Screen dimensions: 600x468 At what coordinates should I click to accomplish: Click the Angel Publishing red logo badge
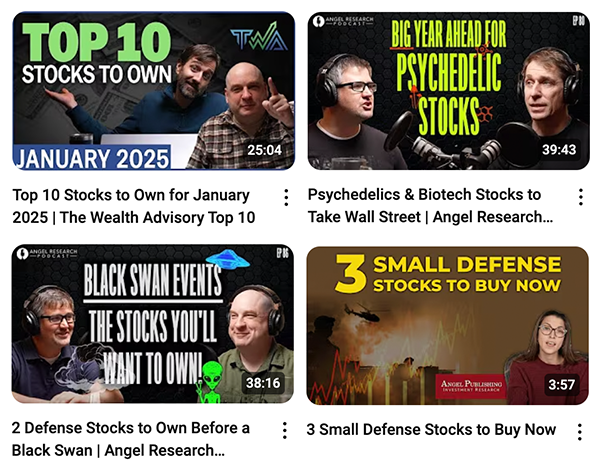click(471, 386)
